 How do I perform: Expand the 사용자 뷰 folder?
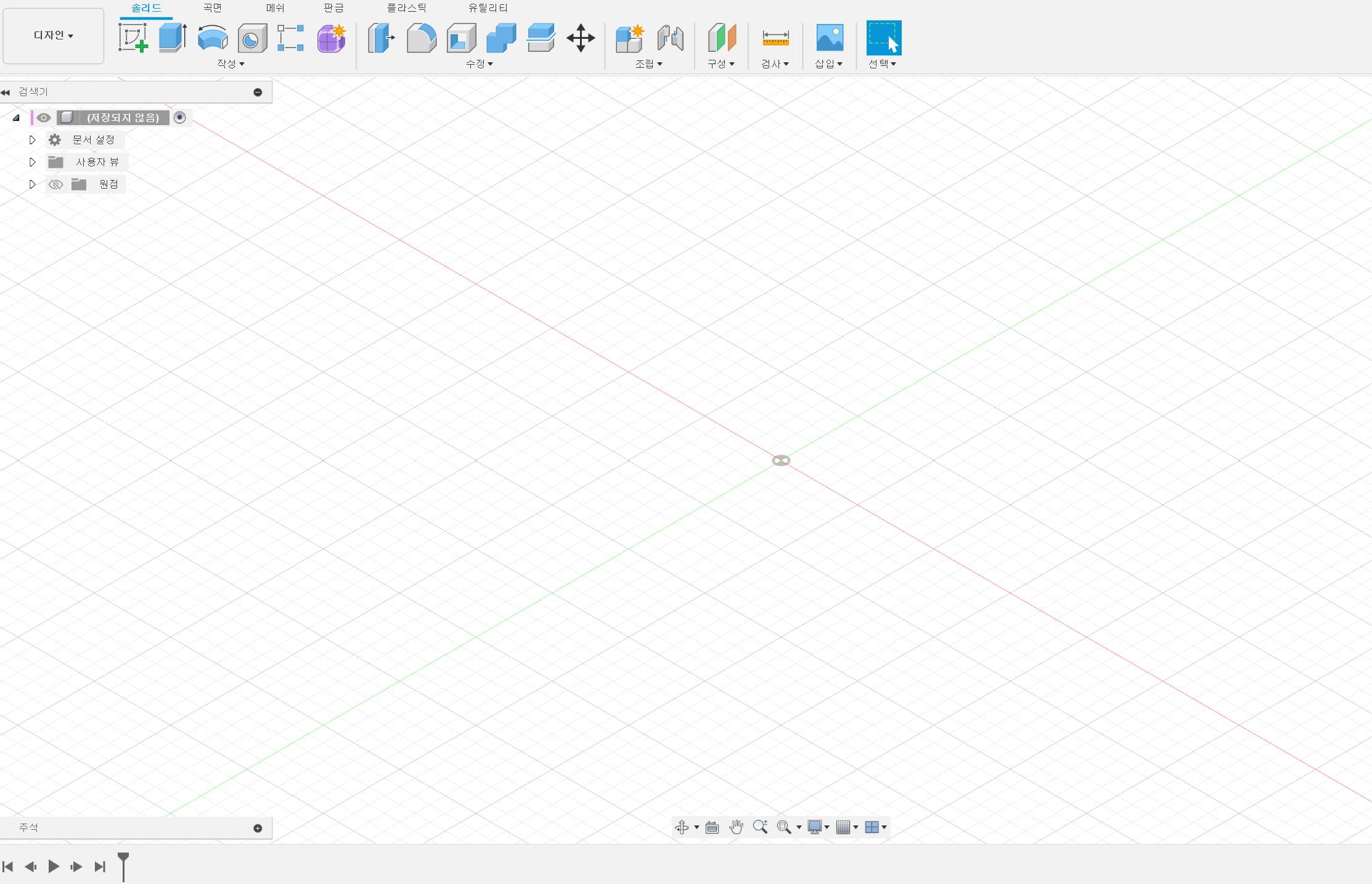[33, 162]
